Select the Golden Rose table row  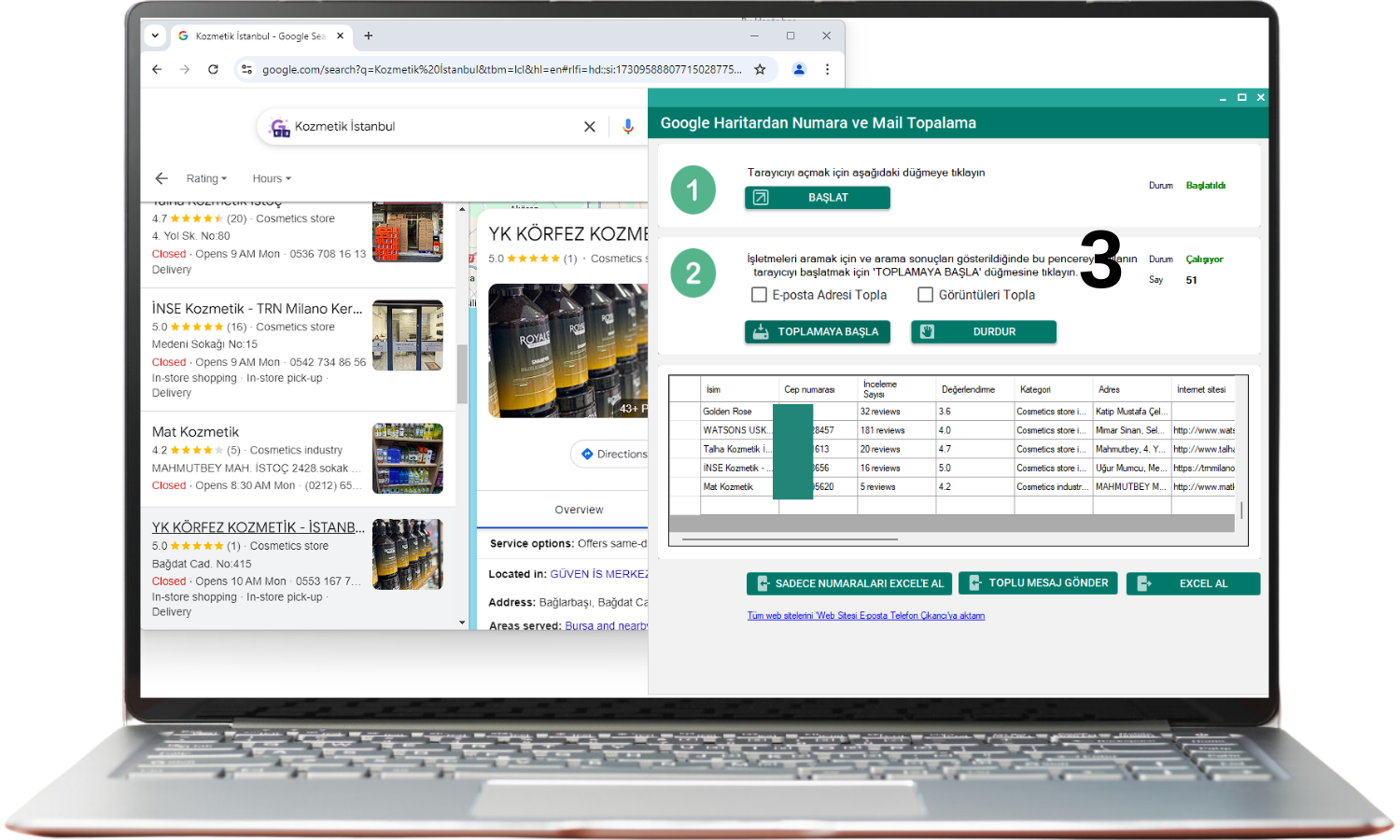click(952, 412)
